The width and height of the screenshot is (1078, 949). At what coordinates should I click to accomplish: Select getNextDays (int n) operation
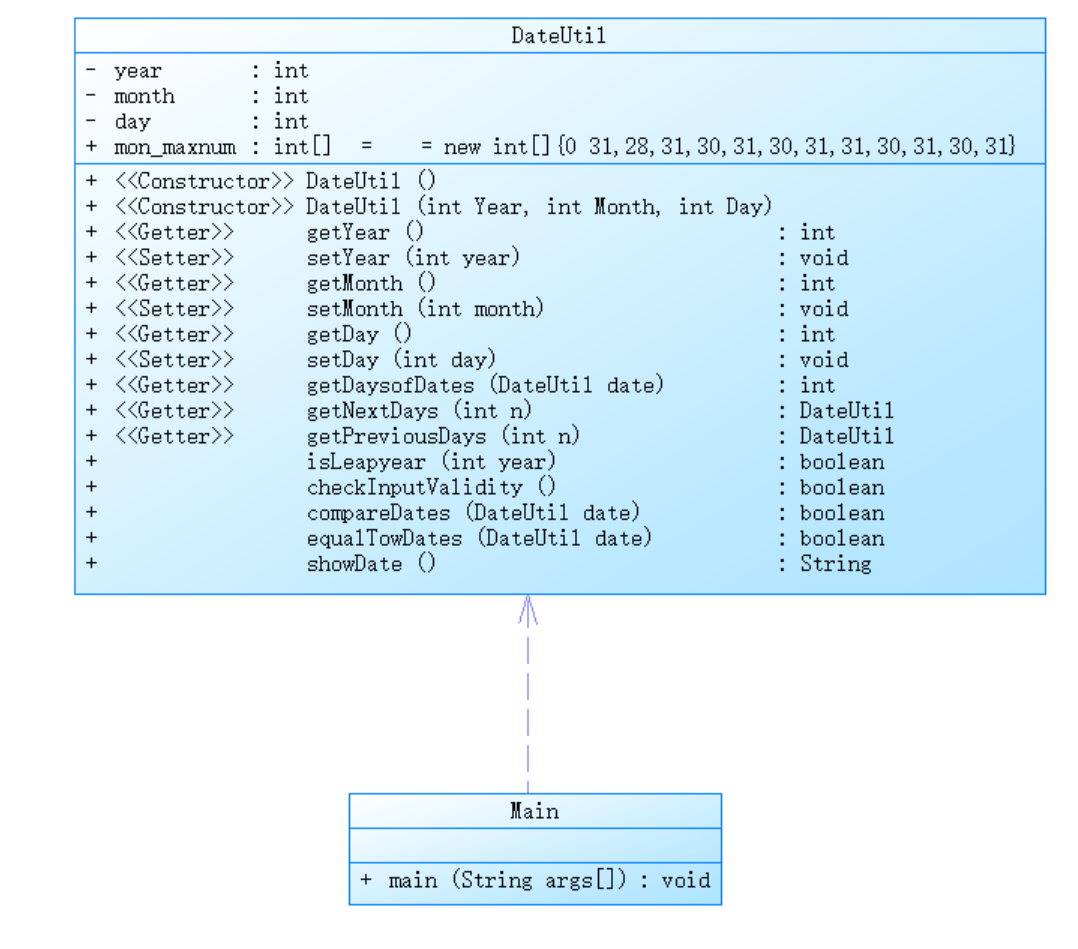[490, 410]
